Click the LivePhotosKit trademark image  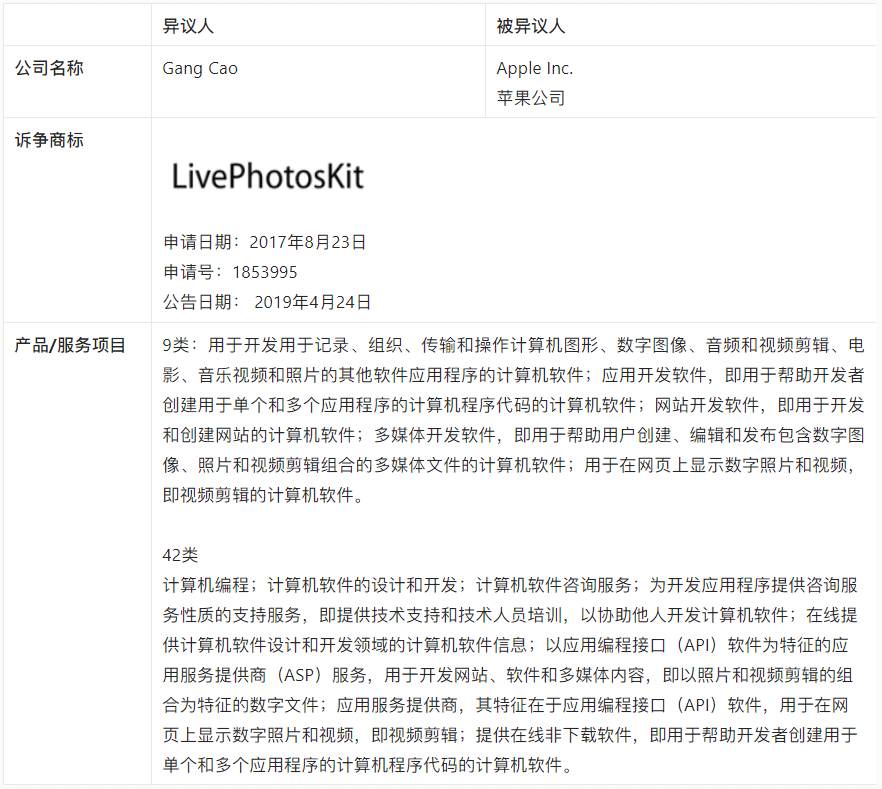(x=268, y=176)
